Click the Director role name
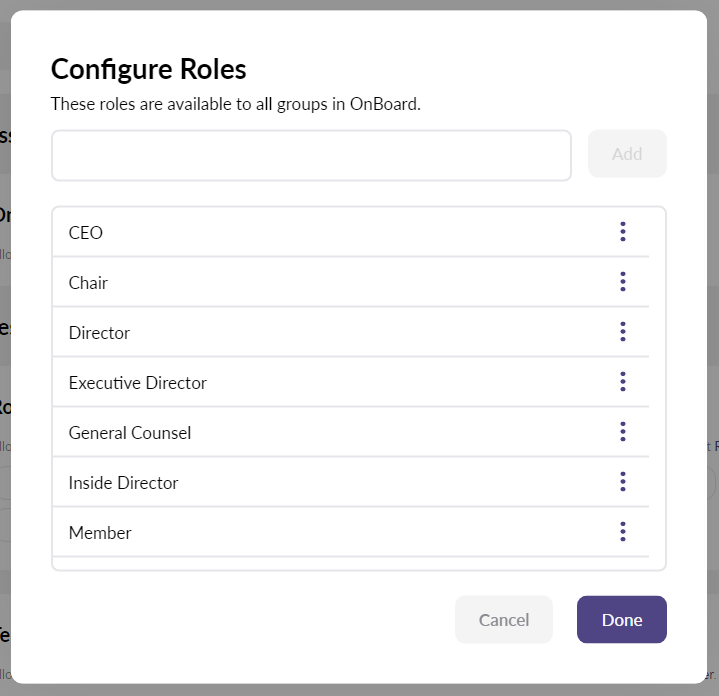719x696 pixels. tap(99, 333)
